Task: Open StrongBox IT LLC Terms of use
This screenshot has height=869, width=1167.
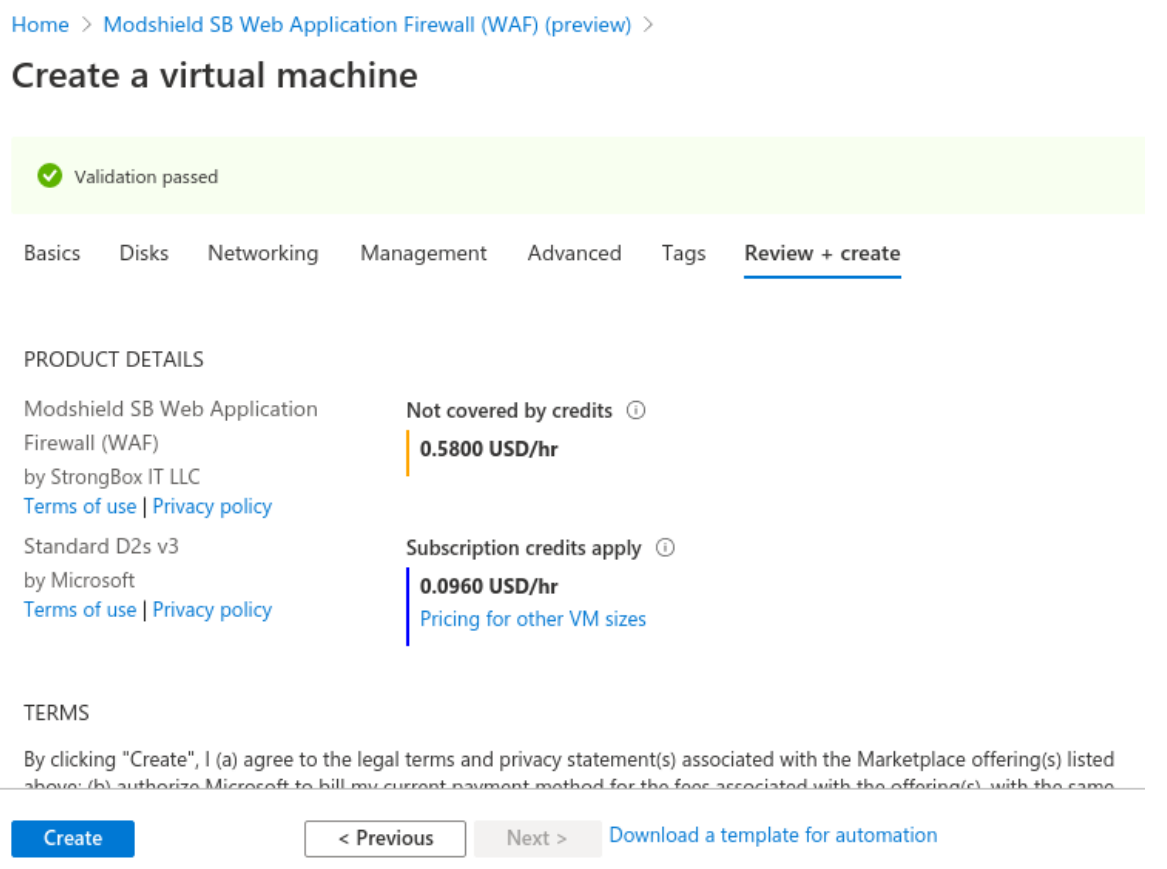Action: coord(80,507)
